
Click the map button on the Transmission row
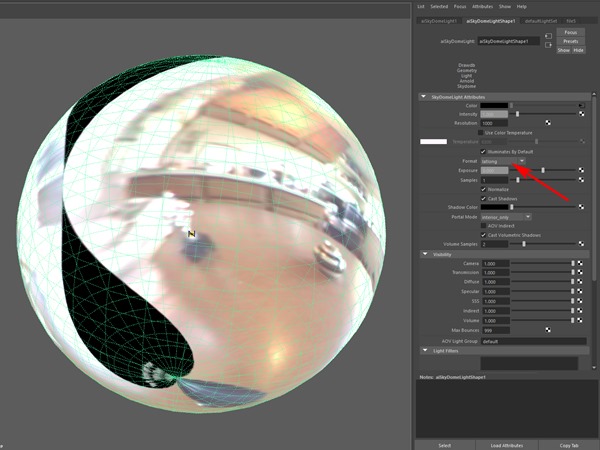click(x=580, y=272)
